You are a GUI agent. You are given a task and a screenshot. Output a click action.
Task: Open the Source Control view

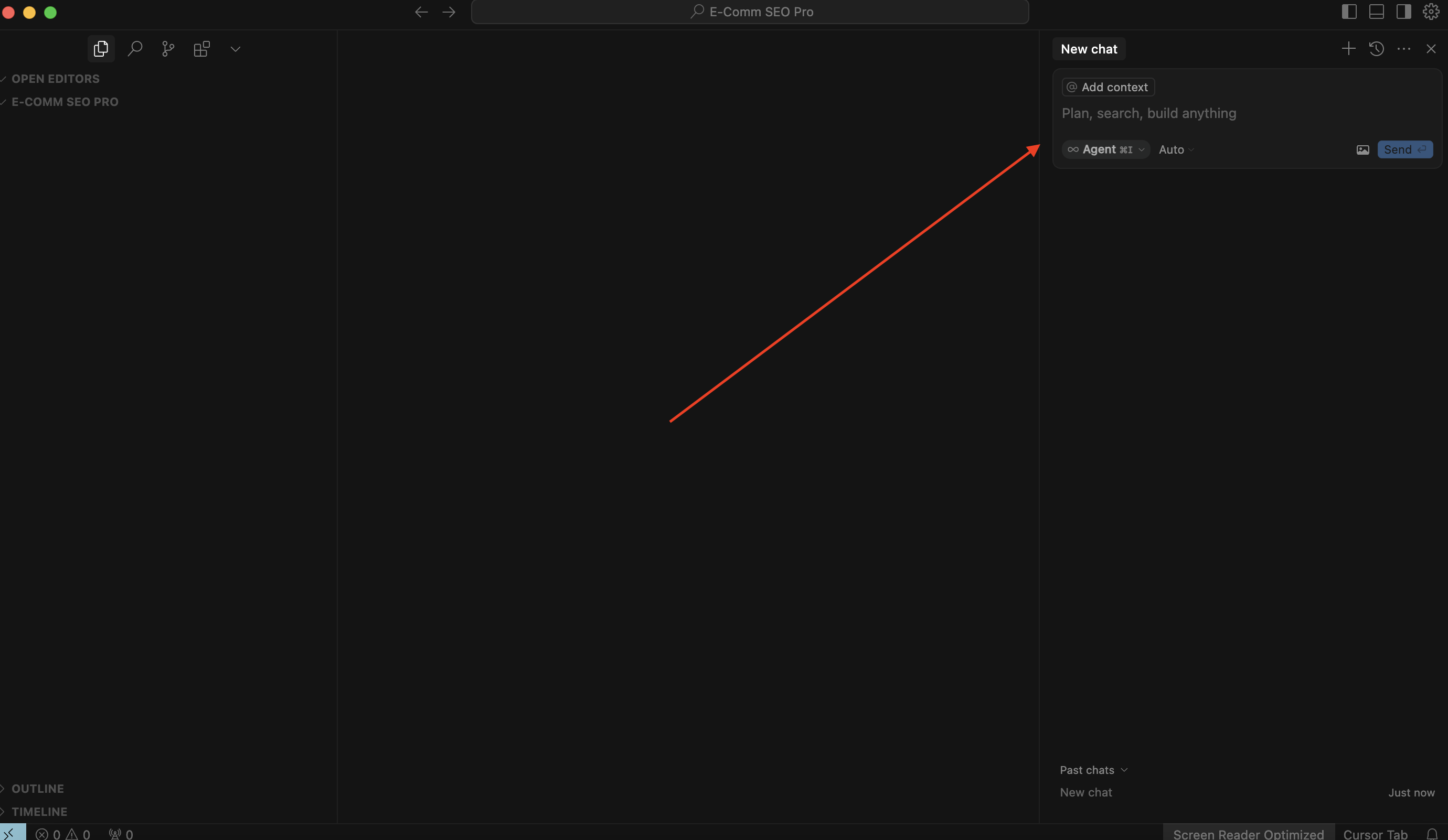(168, 49)
